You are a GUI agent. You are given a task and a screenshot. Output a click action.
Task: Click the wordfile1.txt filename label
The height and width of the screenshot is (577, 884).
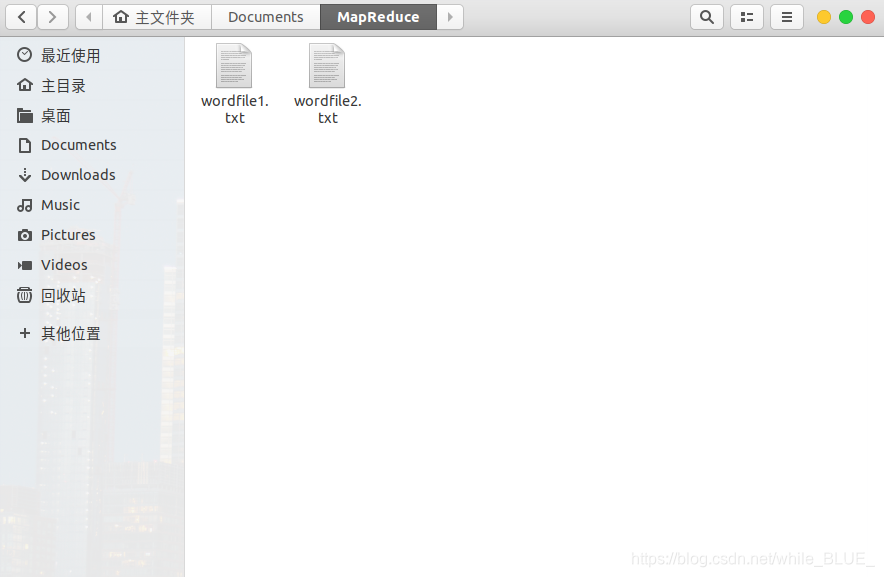pyautogui.click(x=235, y=109)
